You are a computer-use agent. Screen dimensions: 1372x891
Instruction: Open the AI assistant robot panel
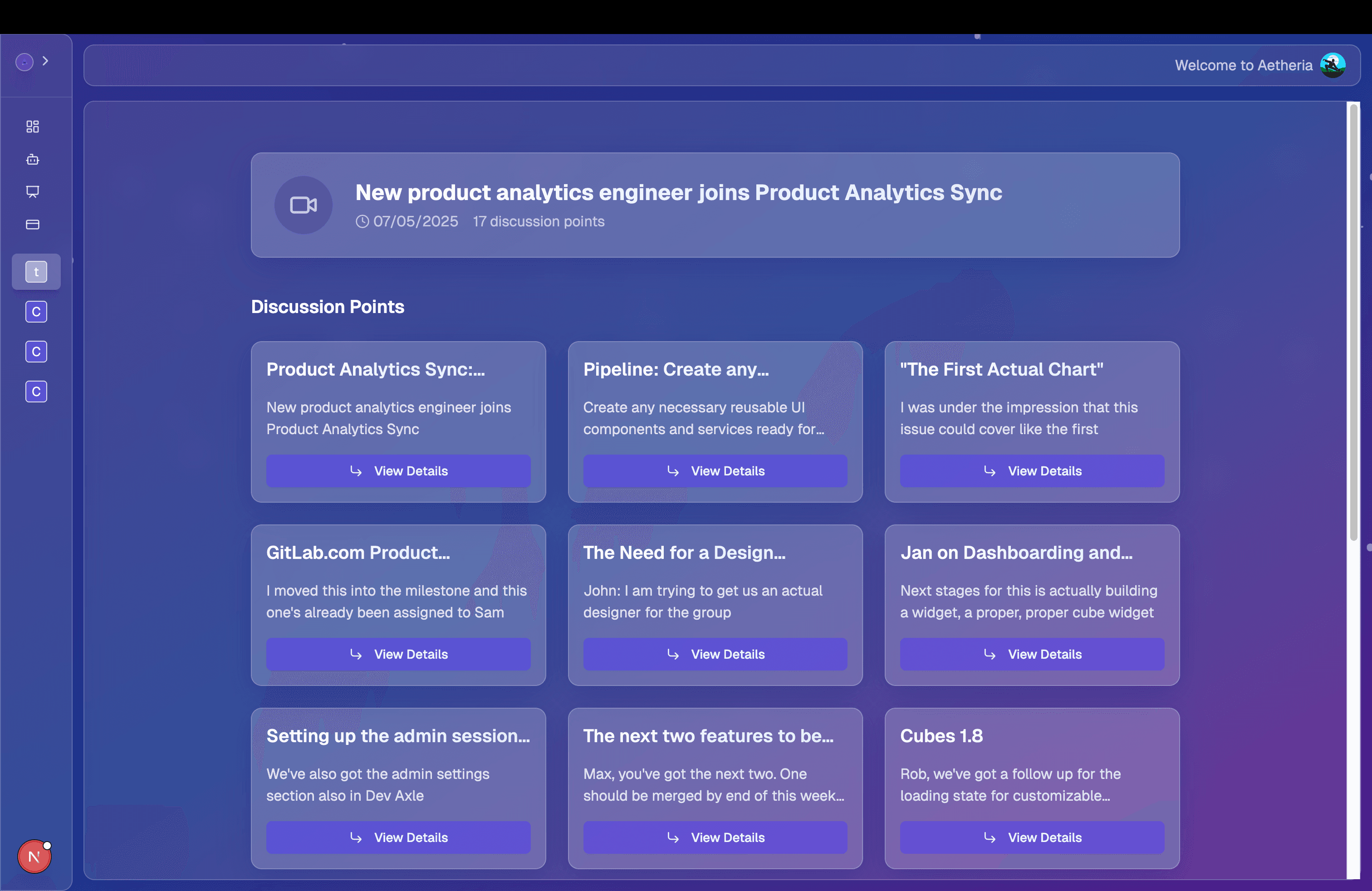[x=33, y=160]
